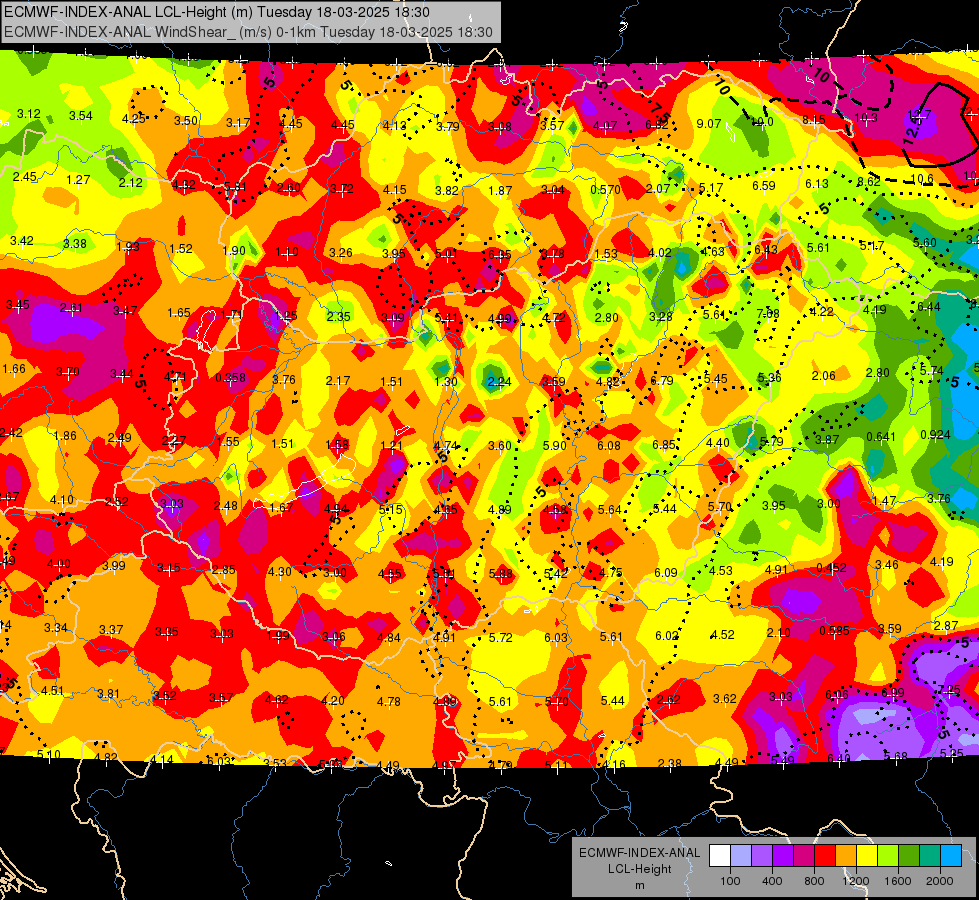The height and width of the screenshot is (900, 979).
Task: Click the LCL-Height title line in the header
Action: pyautogui.click(x=217, y=12)
